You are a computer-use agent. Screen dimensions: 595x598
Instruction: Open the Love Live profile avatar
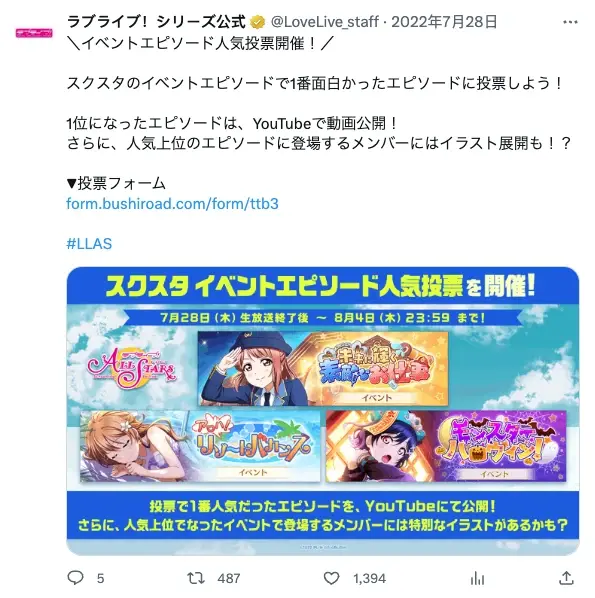pyautogui.click(x=34, y=33)
